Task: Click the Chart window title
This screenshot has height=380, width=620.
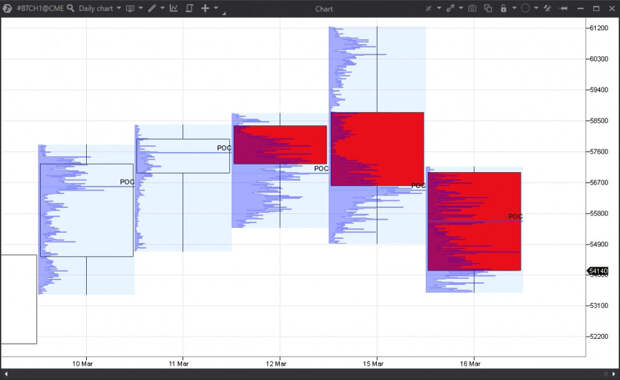Action: [x=324, y=9]
